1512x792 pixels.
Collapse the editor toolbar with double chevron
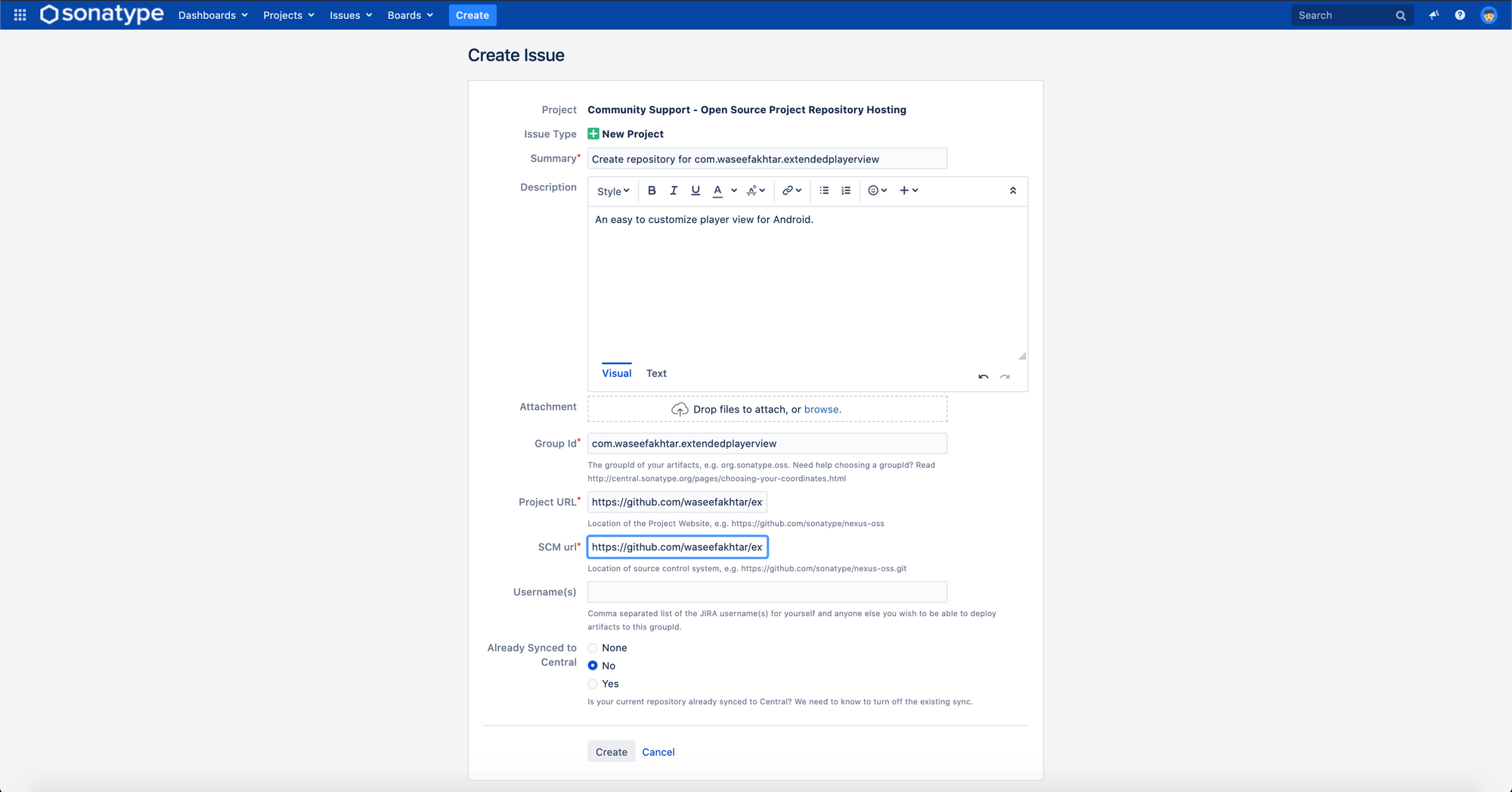click(1013, 190)
